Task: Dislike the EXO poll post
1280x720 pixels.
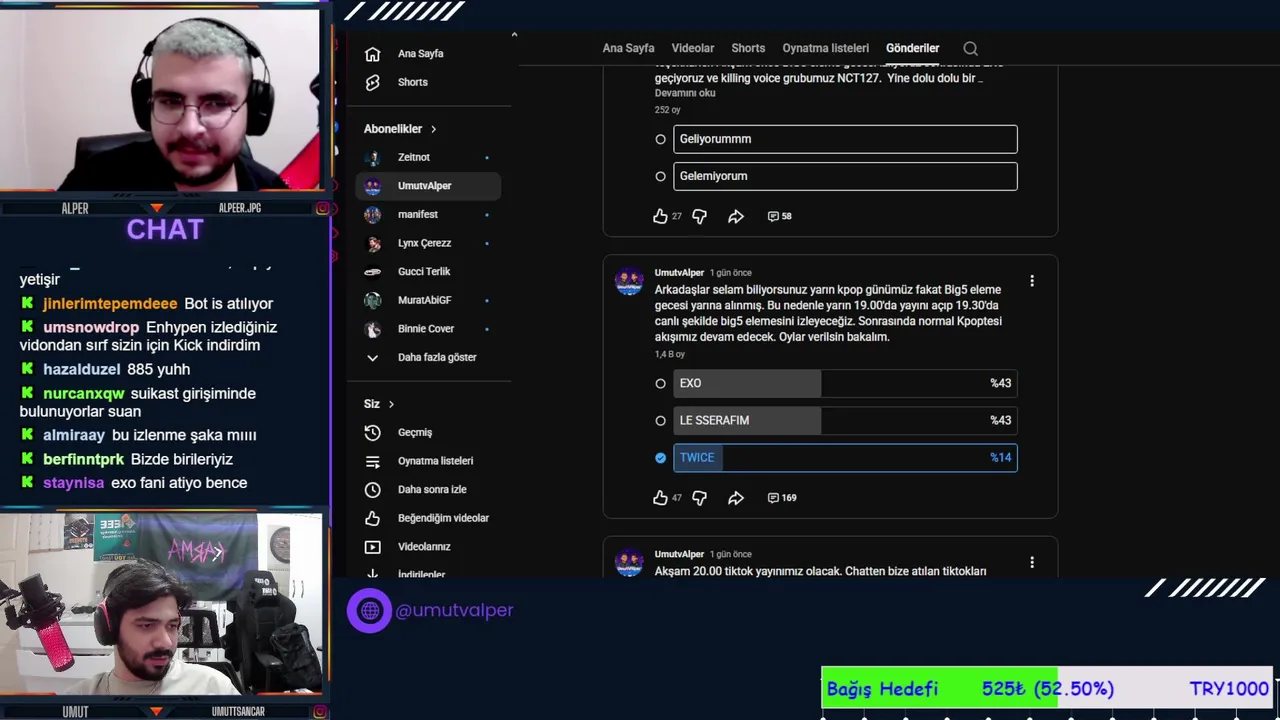Action: point(699,497)
